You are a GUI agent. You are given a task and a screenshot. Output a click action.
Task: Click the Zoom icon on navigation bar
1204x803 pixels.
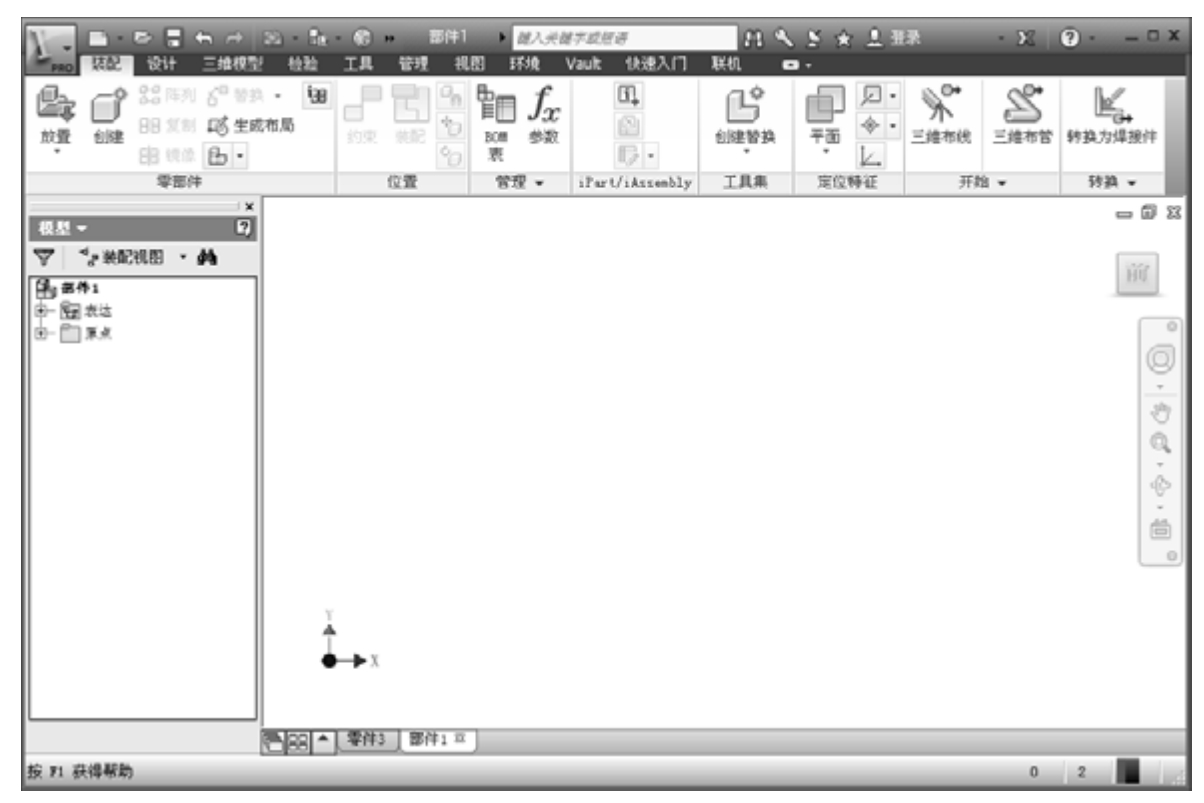(1161, 443)
